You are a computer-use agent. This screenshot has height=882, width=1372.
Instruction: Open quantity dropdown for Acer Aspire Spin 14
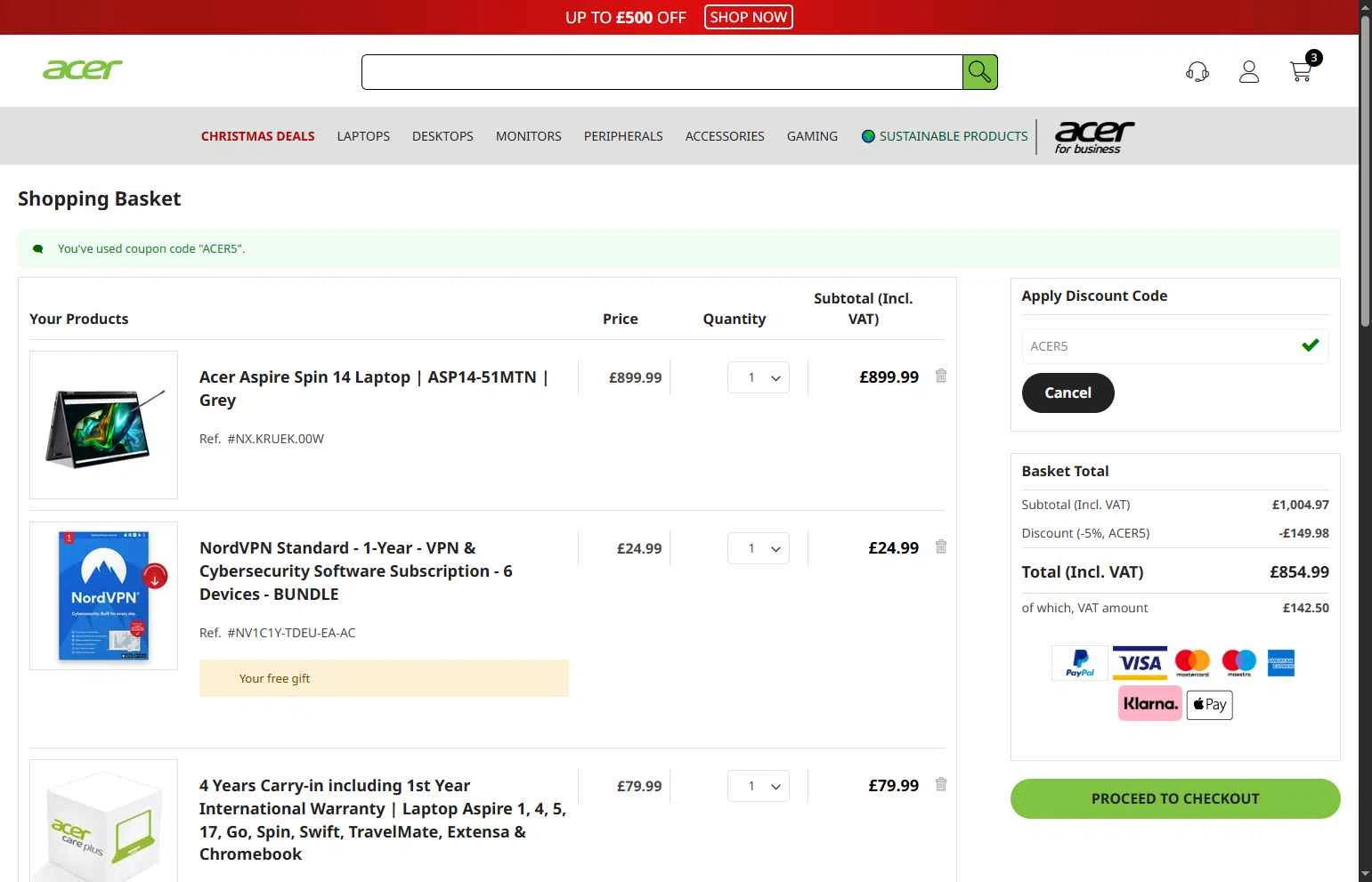click(x=759, y=377)
